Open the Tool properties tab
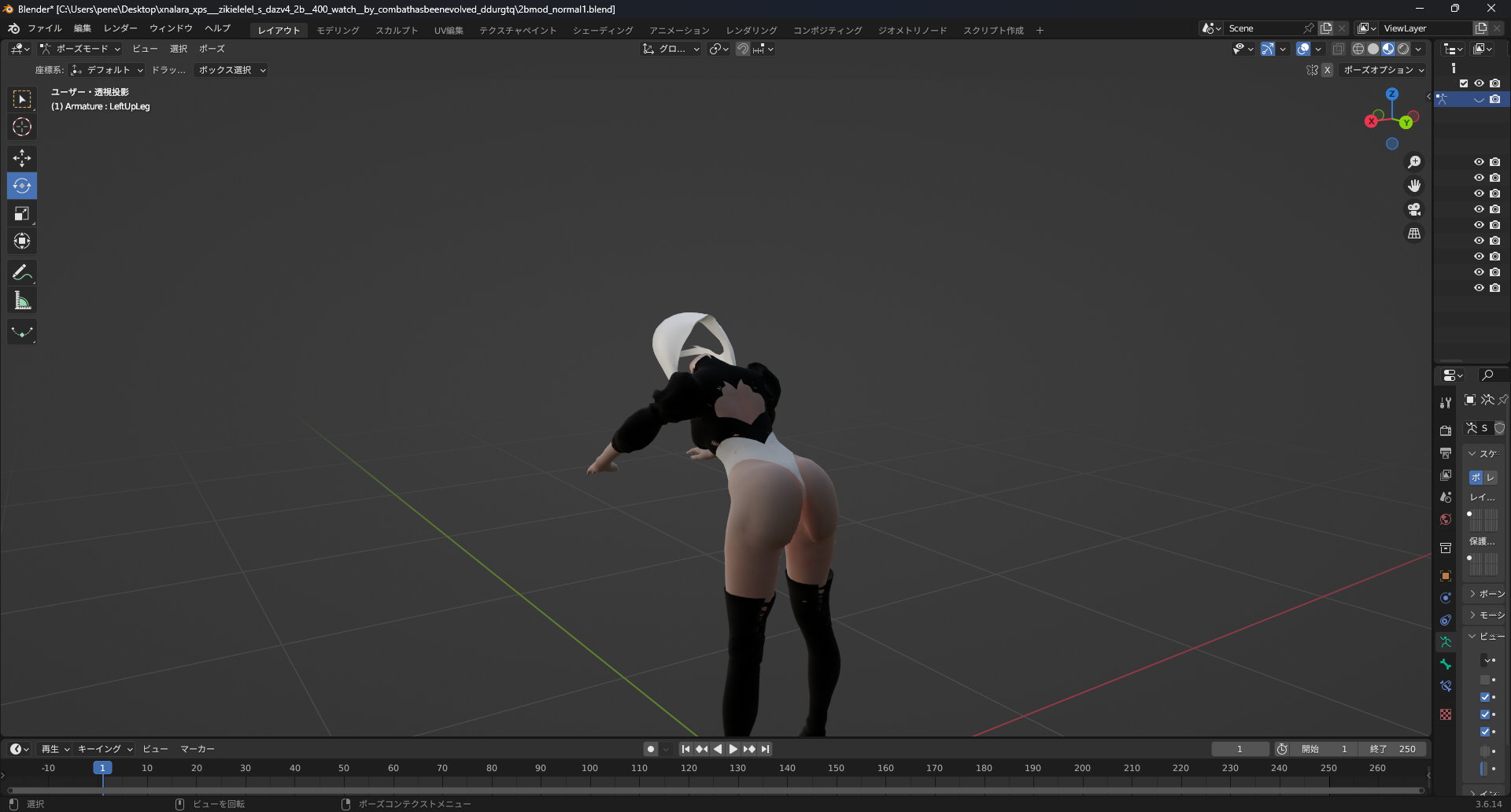Viewport: 1511px width, 812px height. (x=1446, y=403)
